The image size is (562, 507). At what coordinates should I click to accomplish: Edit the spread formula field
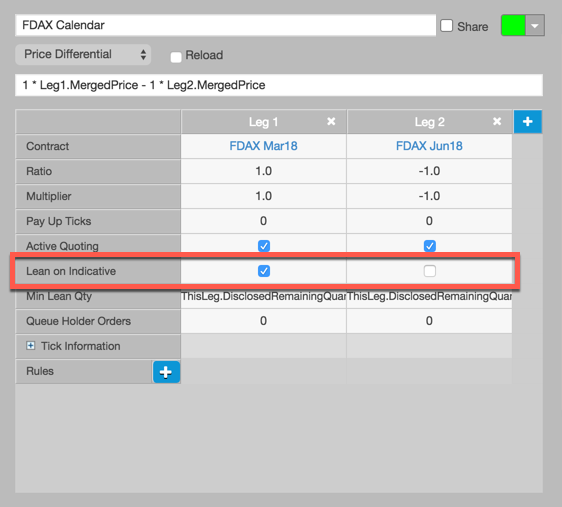coord(279,85)
